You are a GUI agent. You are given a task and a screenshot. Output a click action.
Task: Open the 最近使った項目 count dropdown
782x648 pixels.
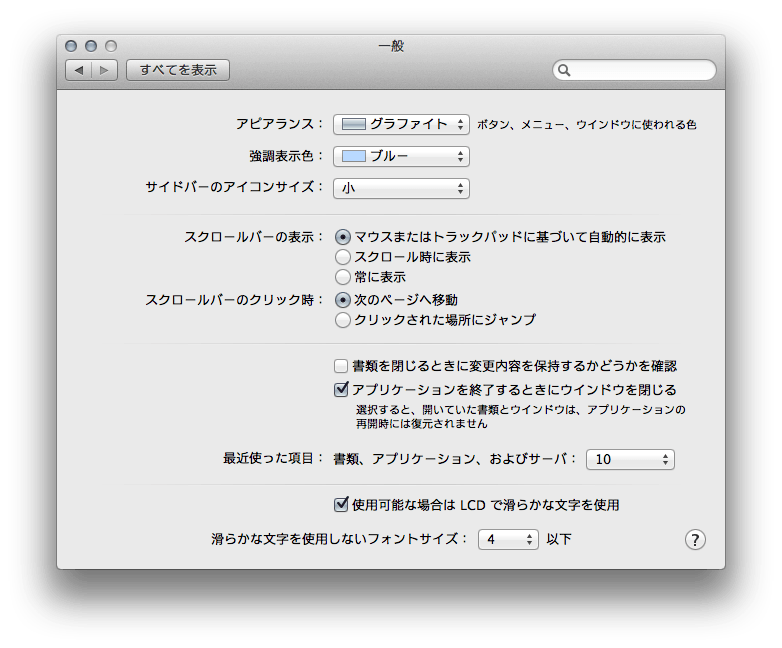click(x=630, y=459)
